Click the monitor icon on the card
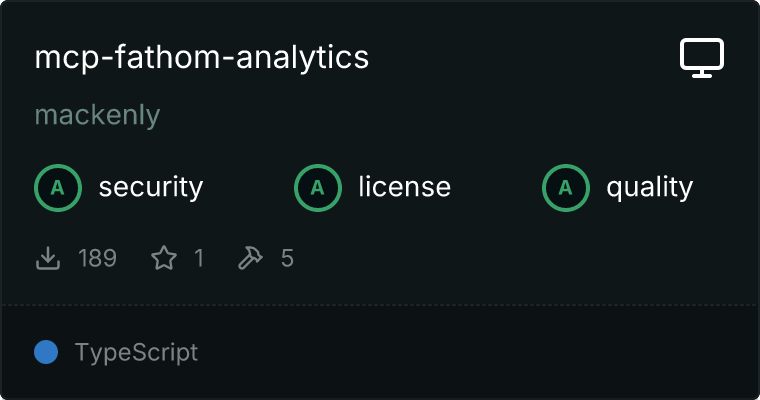The width and height of the screenshot is (760, 400). point(702,57)
